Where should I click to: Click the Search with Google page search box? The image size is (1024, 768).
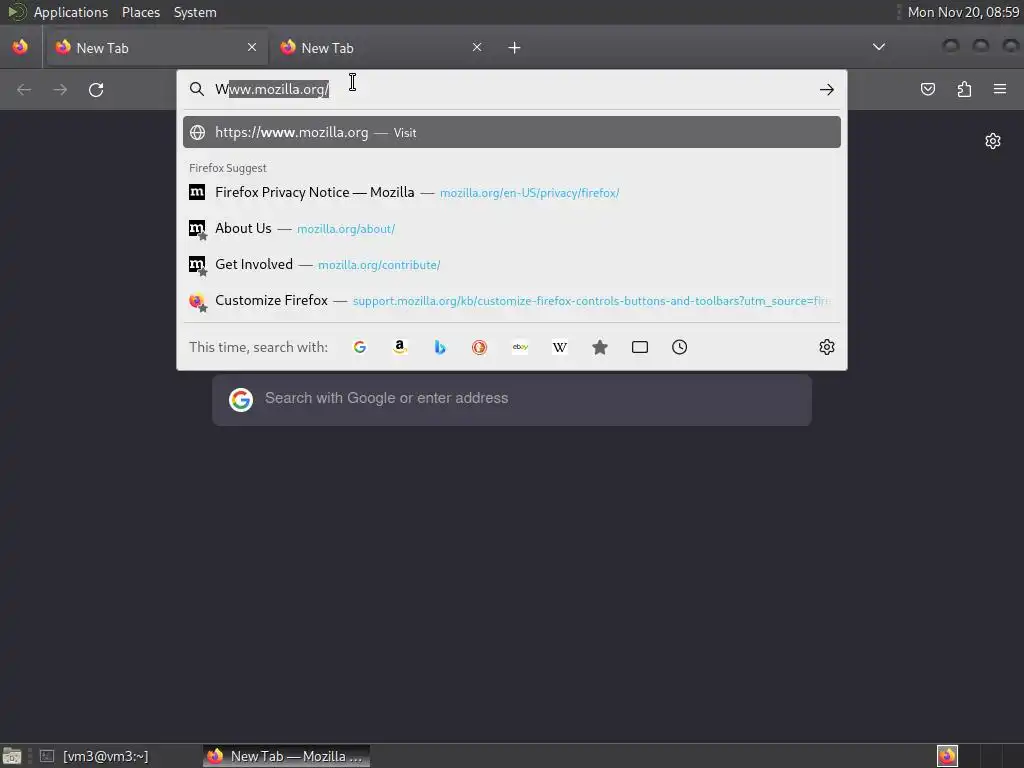pyautogui.click(x=512, y=400)
